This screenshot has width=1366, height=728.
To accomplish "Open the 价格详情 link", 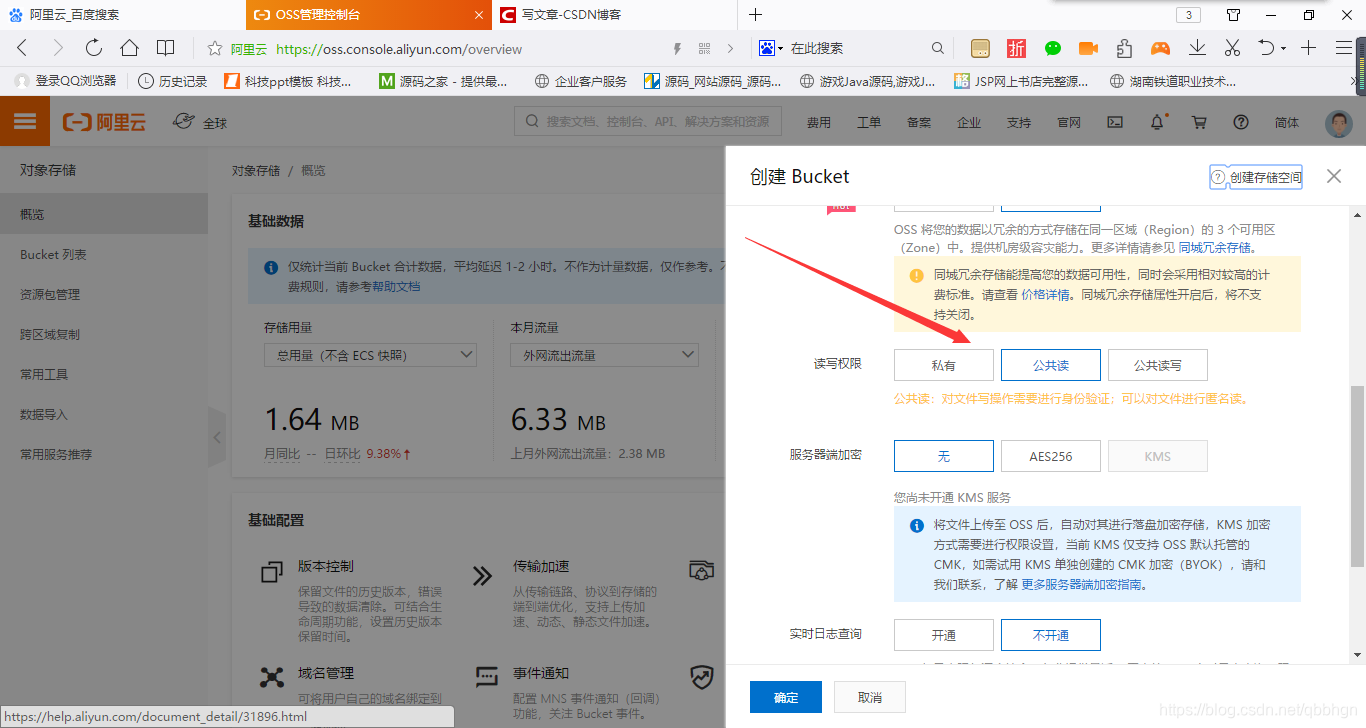I will [1045, 294].
